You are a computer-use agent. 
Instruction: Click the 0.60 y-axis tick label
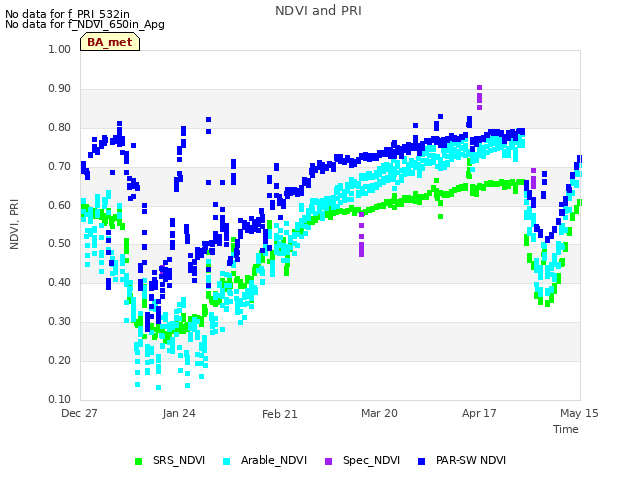[x=60, y=205]
